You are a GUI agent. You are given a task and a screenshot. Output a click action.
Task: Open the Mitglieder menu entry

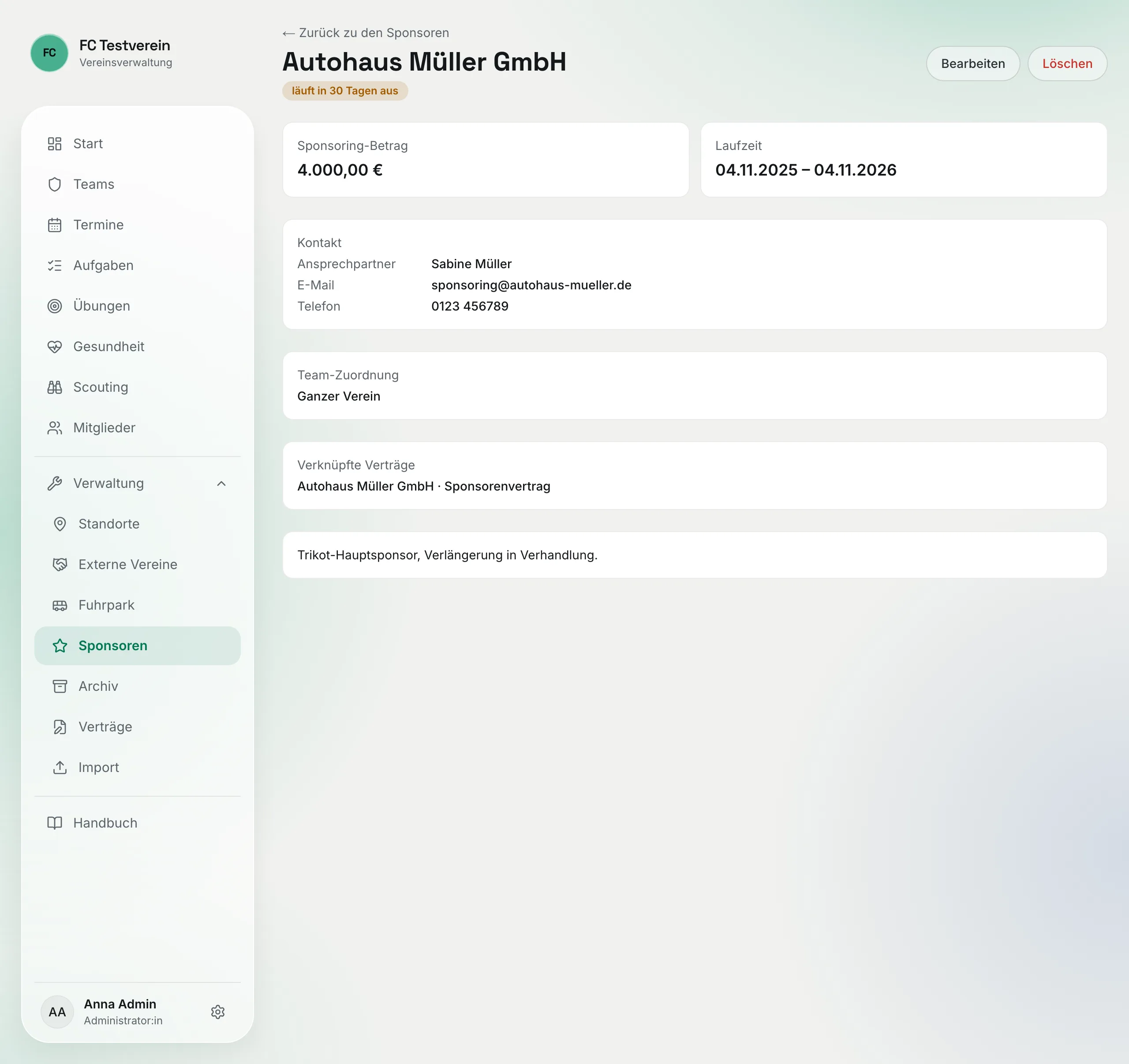(x=138, y=428)
